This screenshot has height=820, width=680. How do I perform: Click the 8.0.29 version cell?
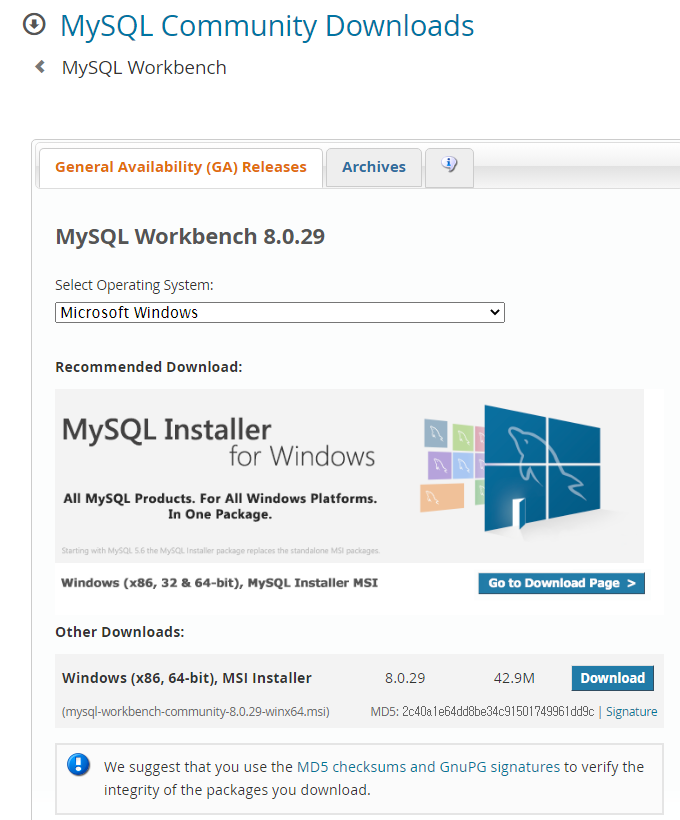tap(405, 678)
